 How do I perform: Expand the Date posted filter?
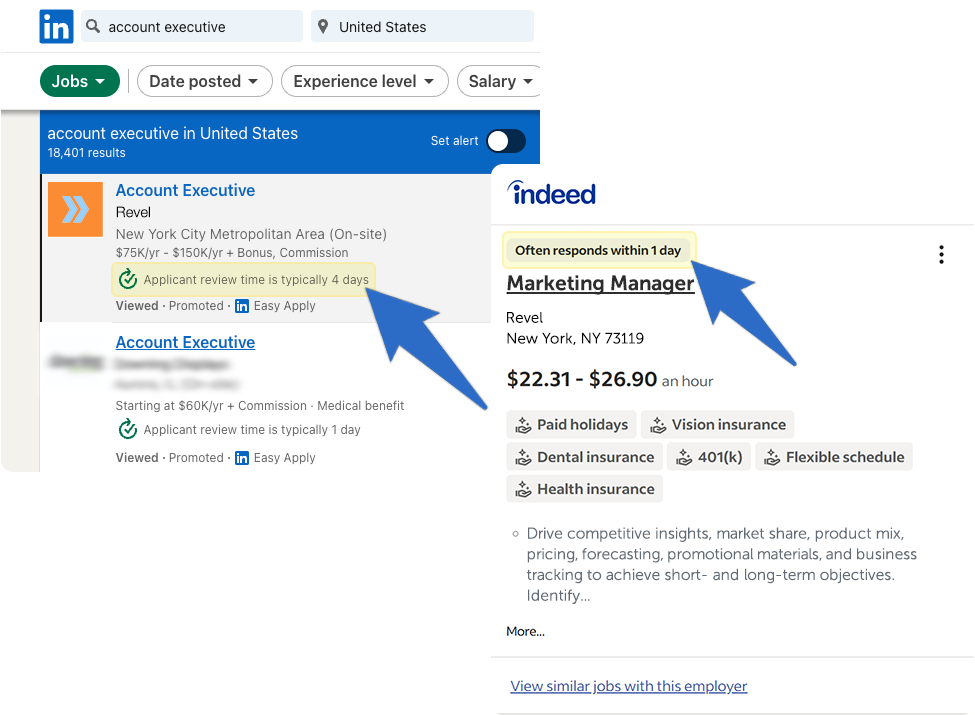pos(205,81)
